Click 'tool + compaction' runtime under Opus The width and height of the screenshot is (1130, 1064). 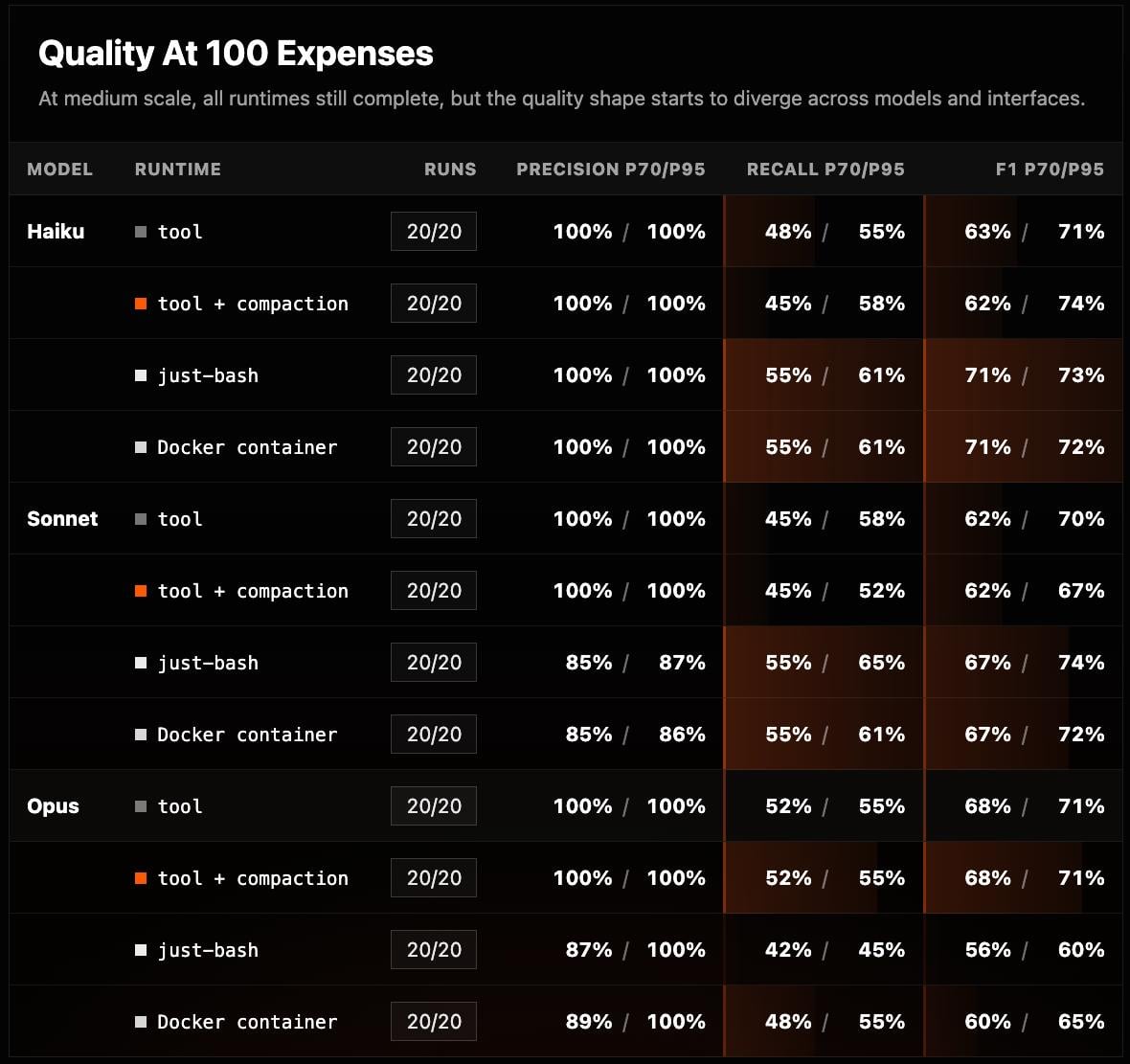pyautogui.click(x=252, y=878)
